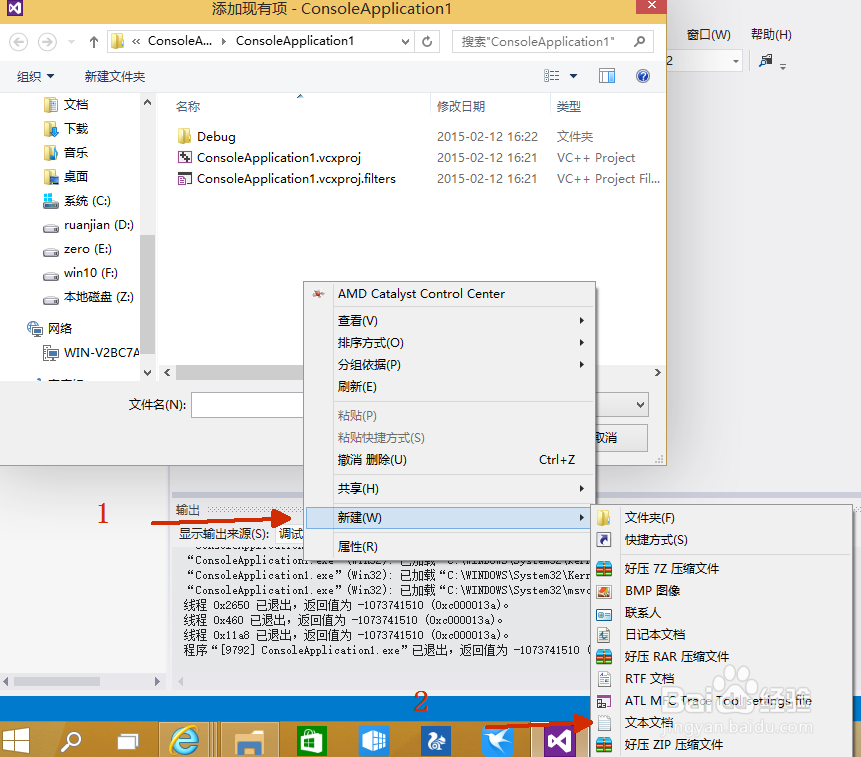
Task: Open the 新建(W) menu item
Action: 448,518
